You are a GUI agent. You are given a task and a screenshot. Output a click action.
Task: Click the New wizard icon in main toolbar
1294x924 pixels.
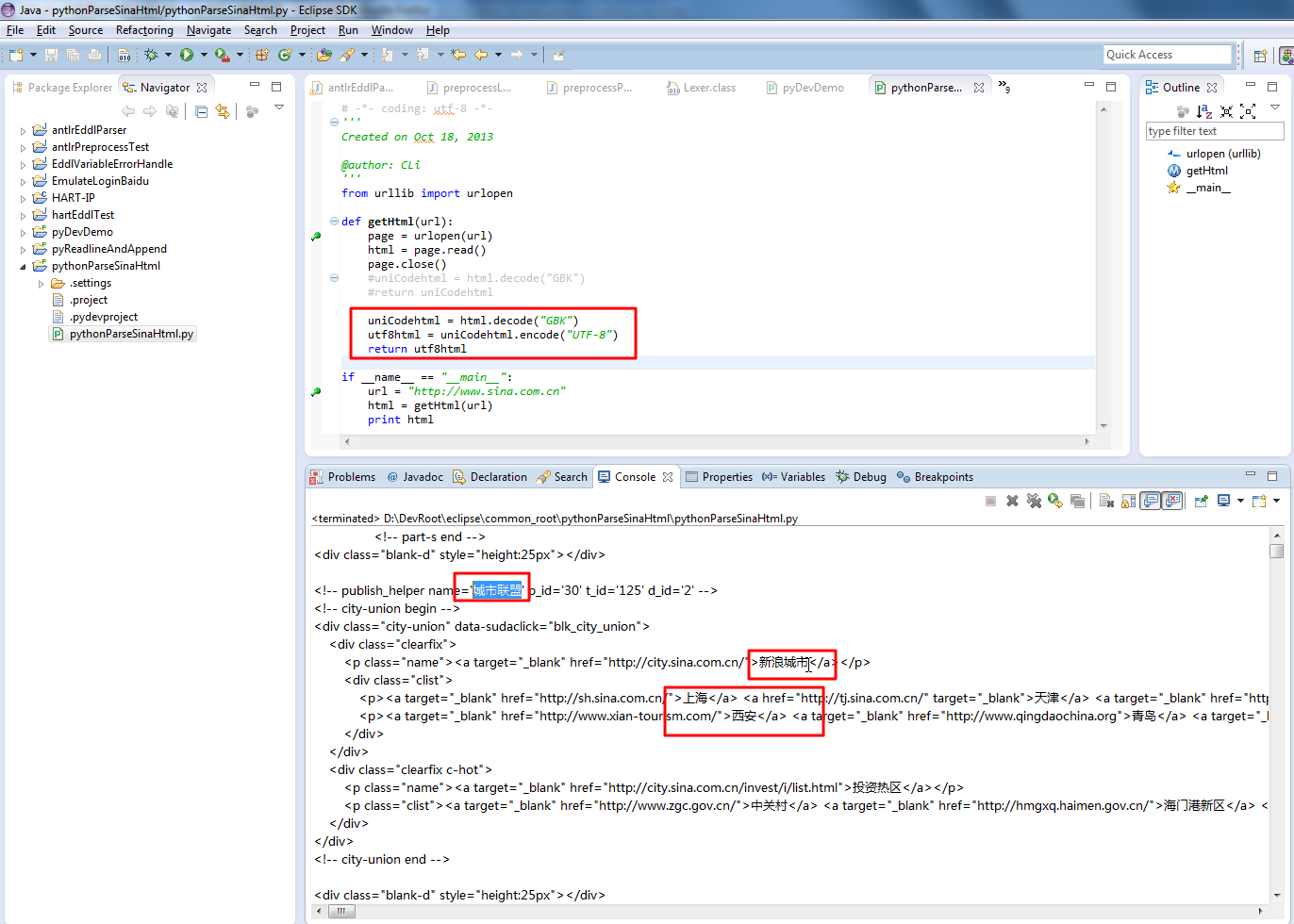click(16, 55)
